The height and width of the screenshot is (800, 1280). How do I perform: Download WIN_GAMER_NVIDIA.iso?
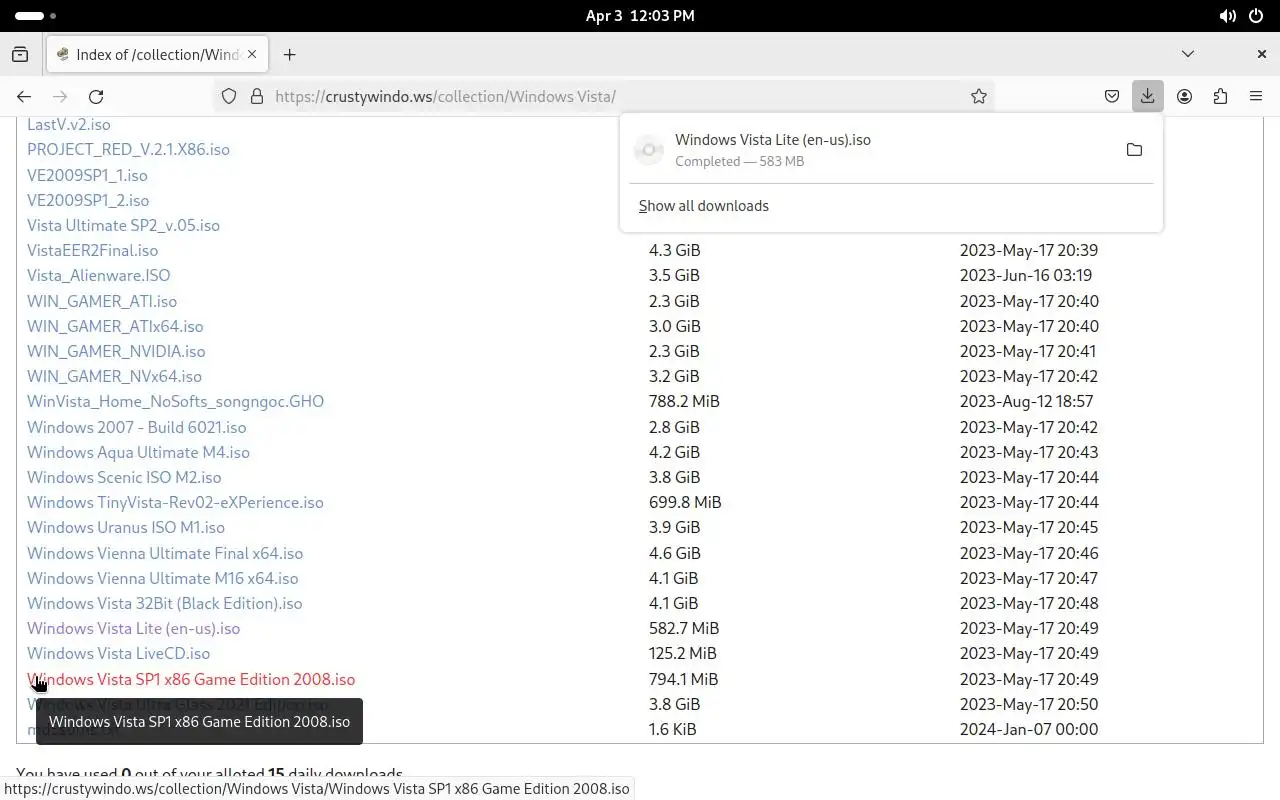click(x=116, y=351)
